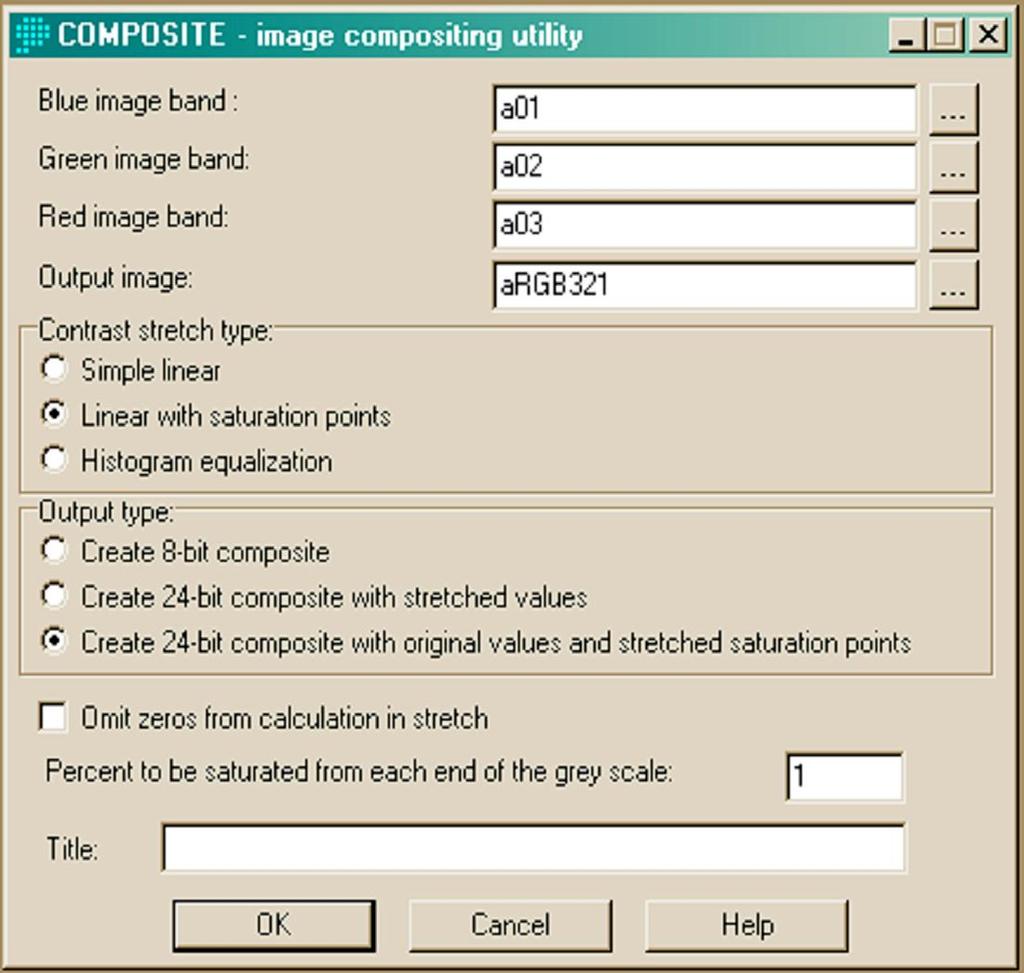Image resolution: width=1024 pixels, height=973 pixels.
Task: Click the Output image name field
Action: (705, 285)
